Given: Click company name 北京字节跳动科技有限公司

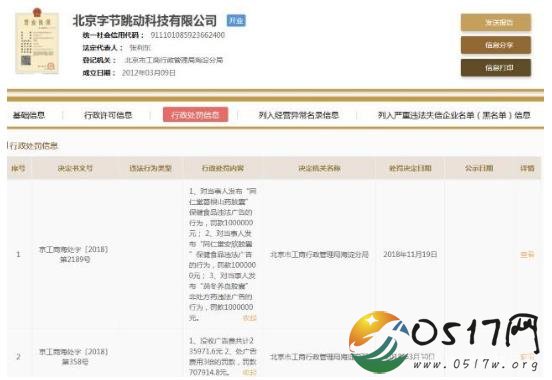Looking at the screenshot, I should click(145, 20).
